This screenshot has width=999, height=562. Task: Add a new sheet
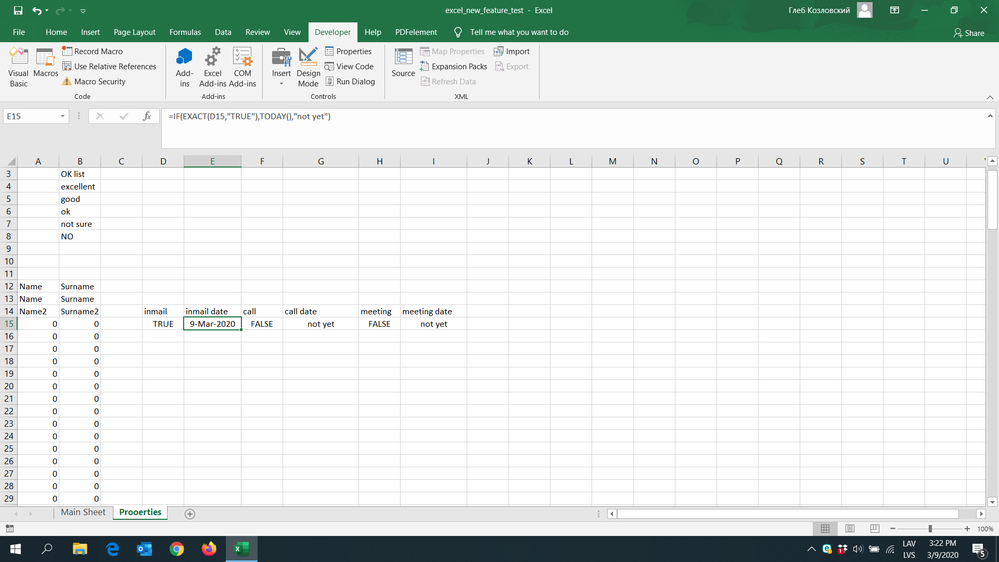pyautogui.click(x=189, y=514)
